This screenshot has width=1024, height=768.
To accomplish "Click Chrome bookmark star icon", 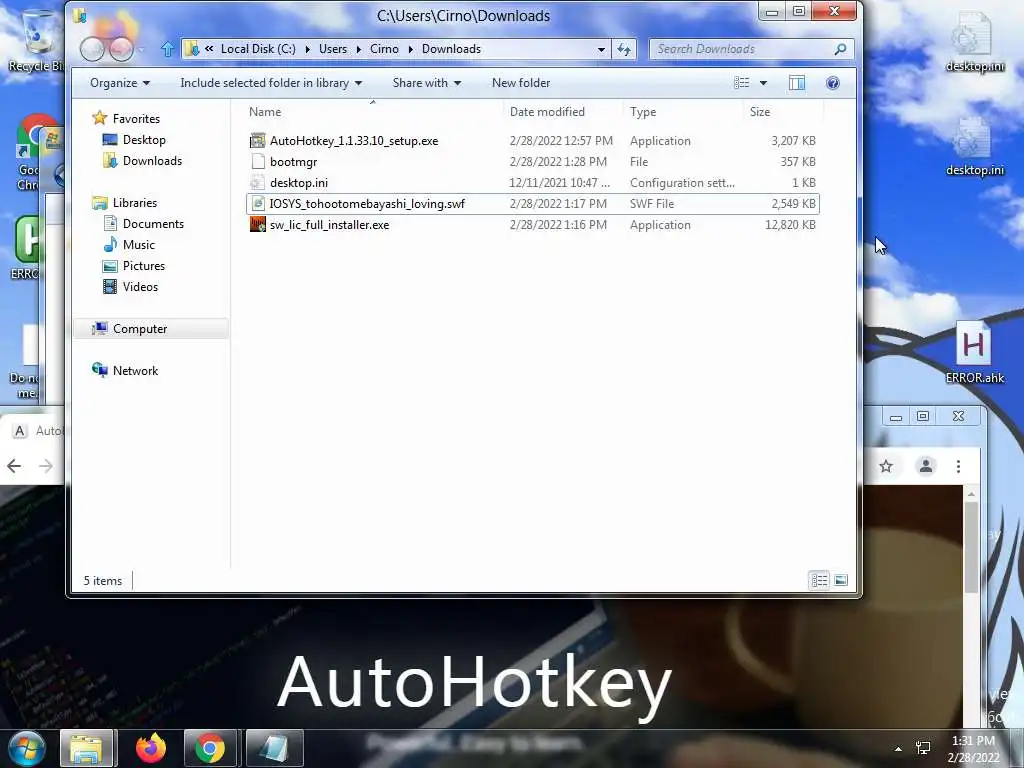I will [x=886, y=466].
